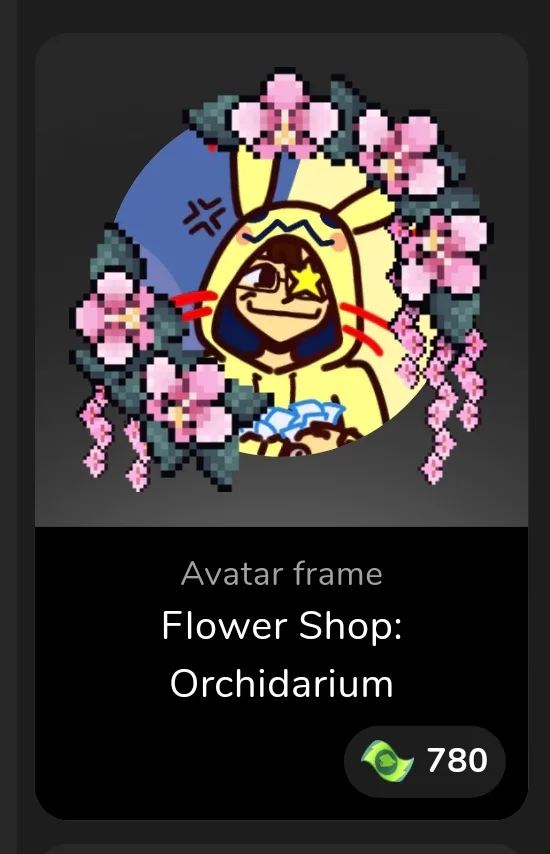Image resolution: width=550 pixels, height=854 pixels.
Task: Click the blue flower bouquet in the avatar
Action: pos(300,417)
